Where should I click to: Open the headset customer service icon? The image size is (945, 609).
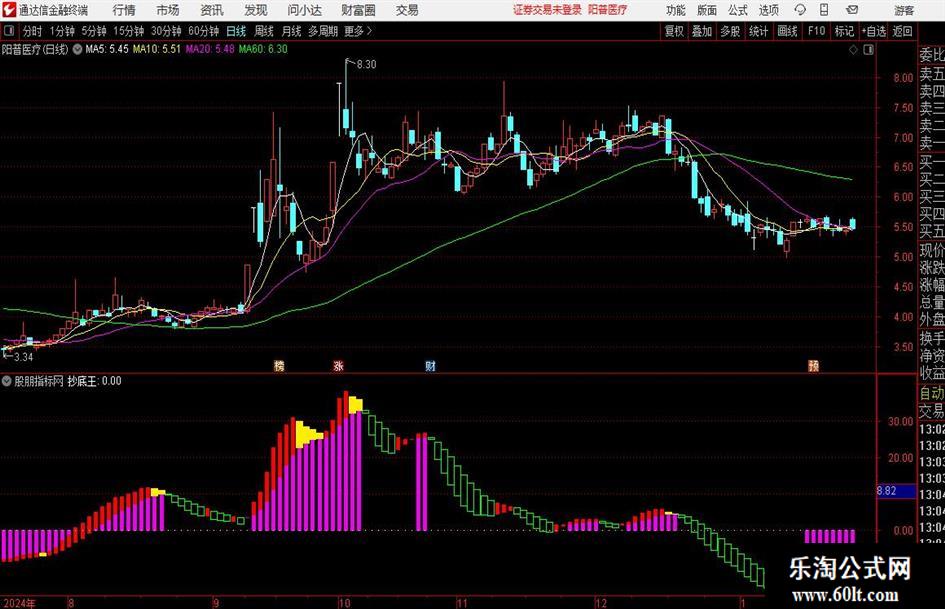[x=800, y=10]
